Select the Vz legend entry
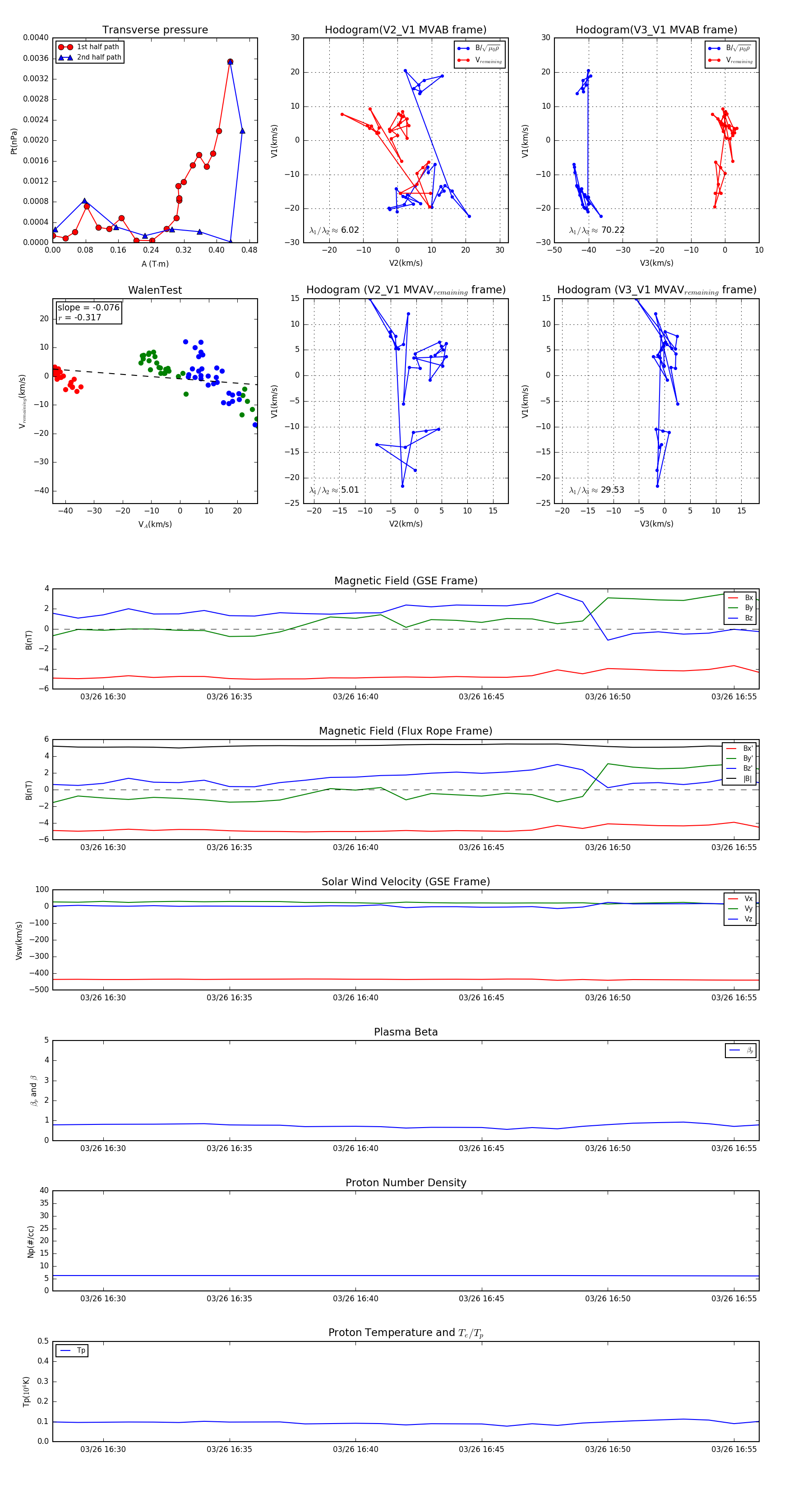This screenshot has height=1489, width=812. point(740,919)
